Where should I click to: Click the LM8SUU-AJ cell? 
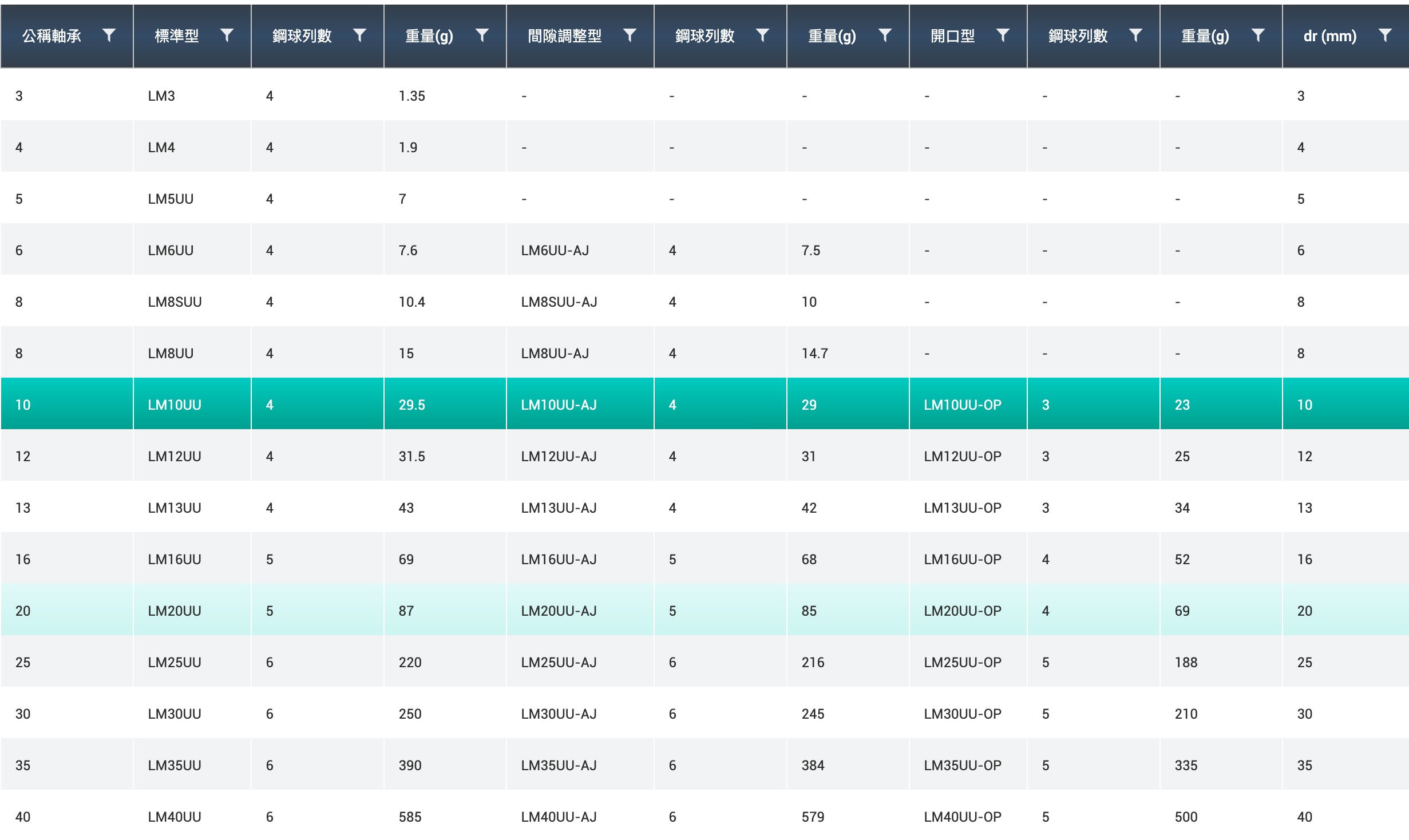point(559,302)
